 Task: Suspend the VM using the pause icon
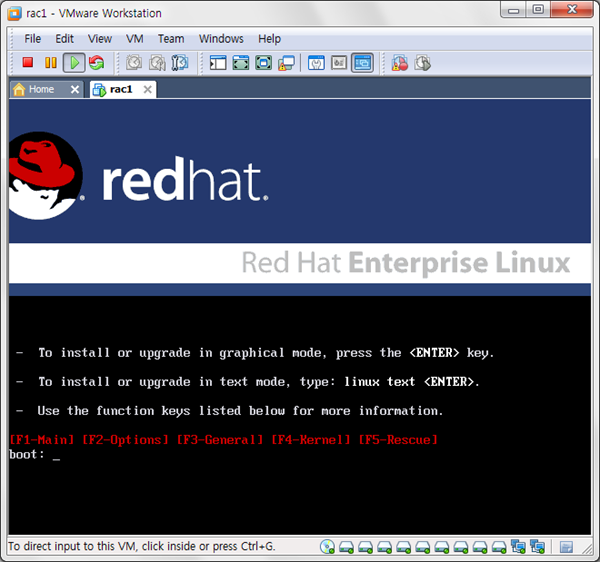51,63
